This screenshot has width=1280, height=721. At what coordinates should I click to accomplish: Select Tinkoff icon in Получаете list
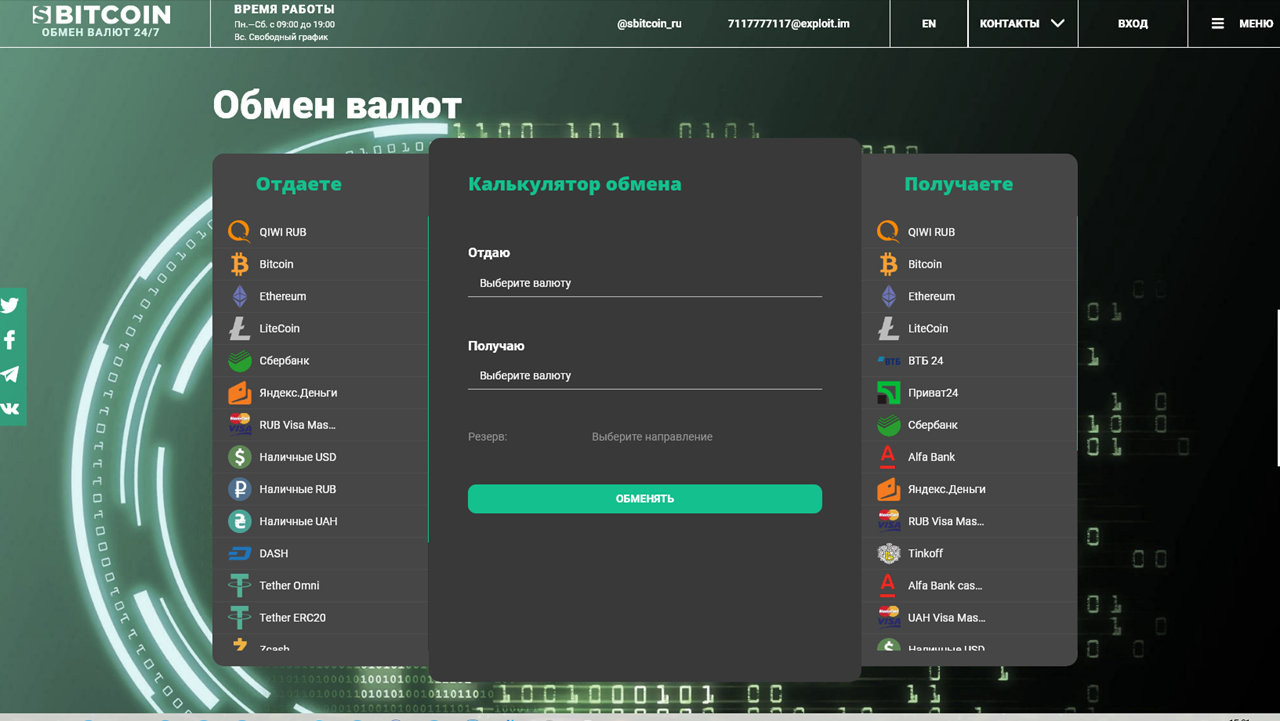(888, 553)
